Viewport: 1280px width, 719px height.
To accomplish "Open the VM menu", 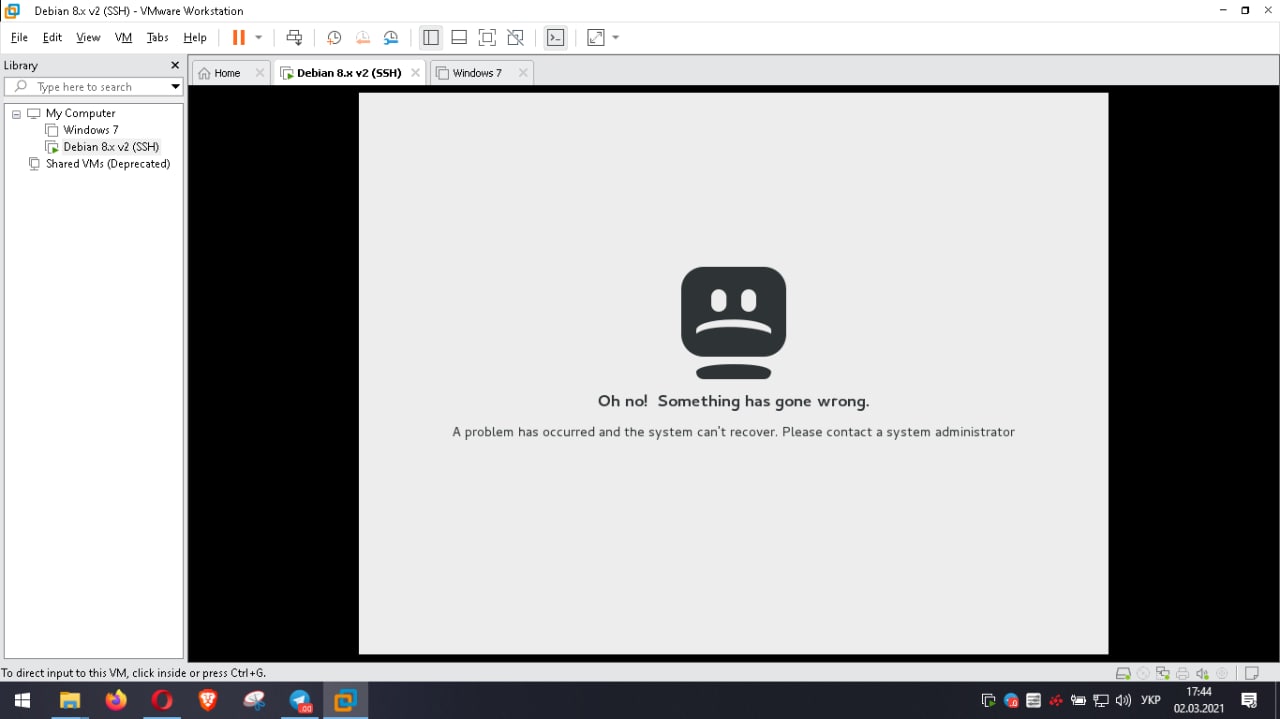I will click(123, 38).
